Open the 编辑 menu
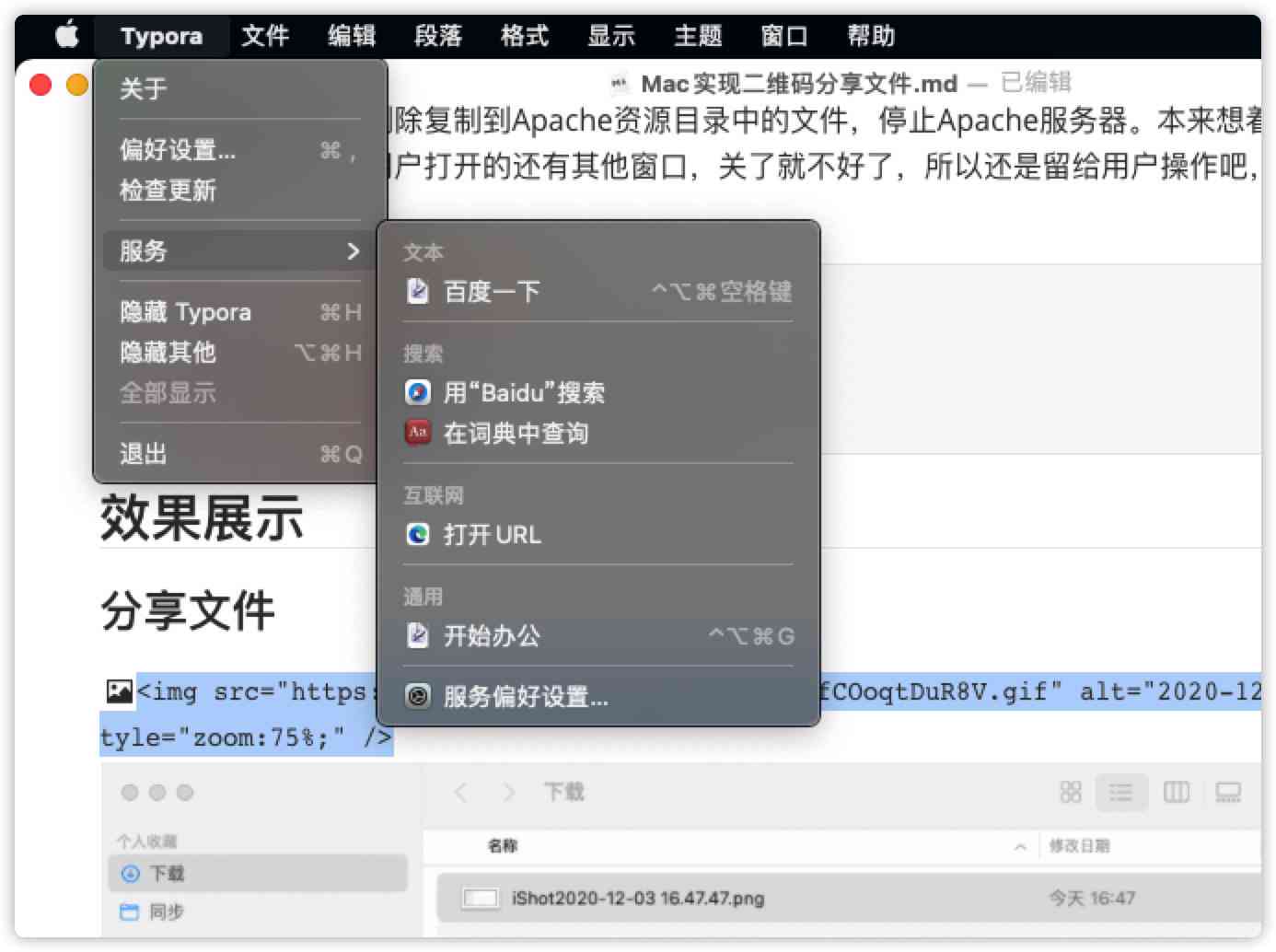 352,36
